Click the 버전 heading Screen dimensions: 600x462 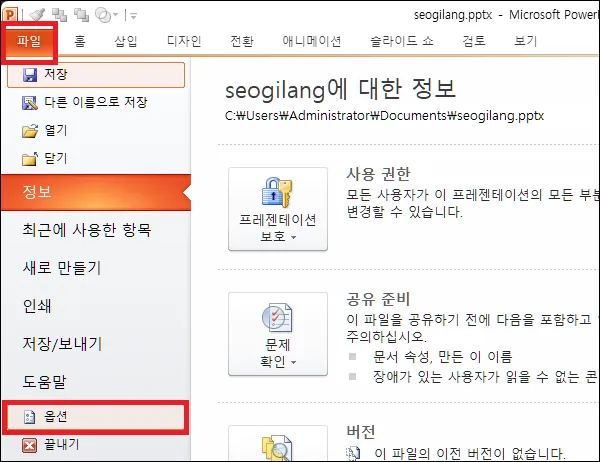click(361, 432)
